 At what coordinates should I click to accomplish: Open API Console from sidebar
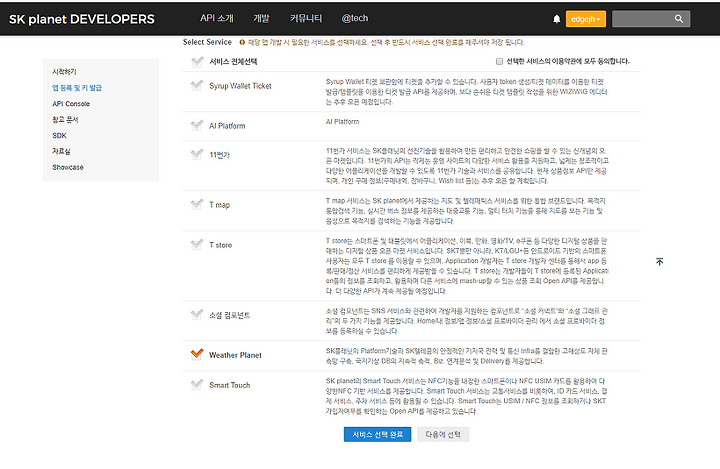pyautogui.click(x=71, y=104)
